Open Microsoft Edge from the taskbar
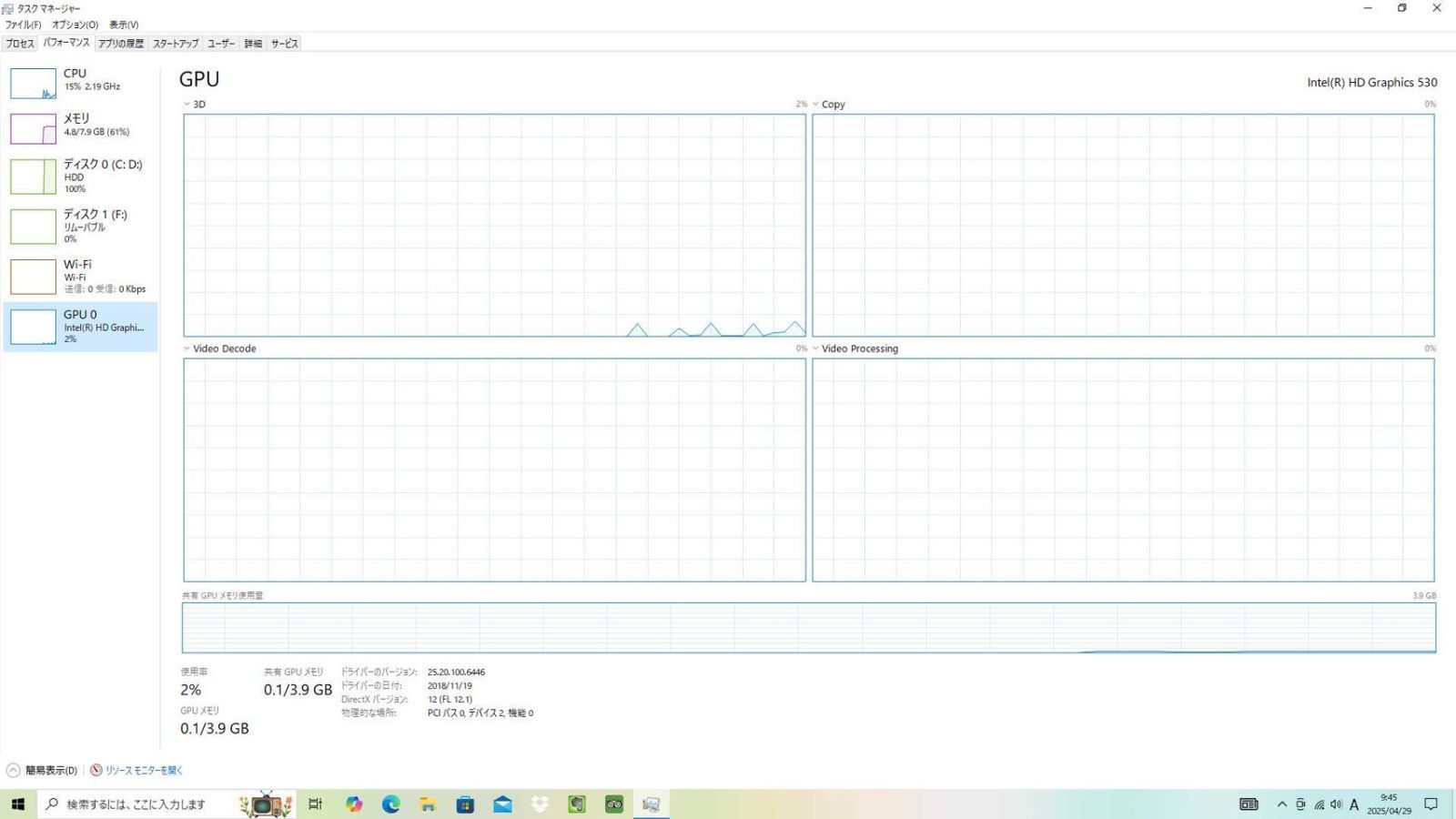Image resolution: width=1456 pixels, height=819 pixels. point(391,804)
